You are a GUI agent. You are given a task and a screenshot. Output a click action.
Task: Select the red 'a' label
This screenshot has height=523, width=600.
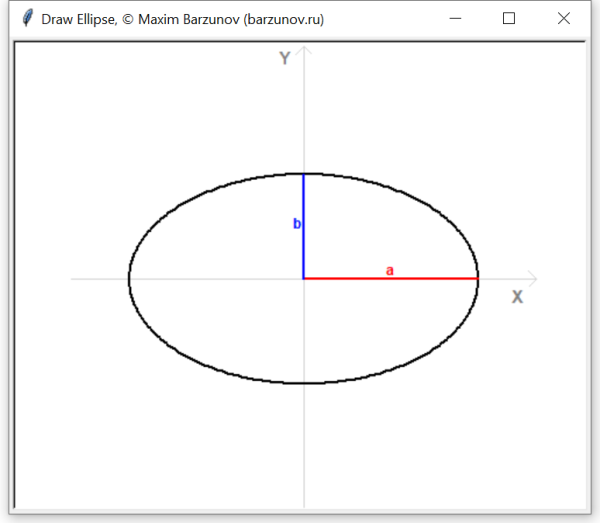click(390, 270)
